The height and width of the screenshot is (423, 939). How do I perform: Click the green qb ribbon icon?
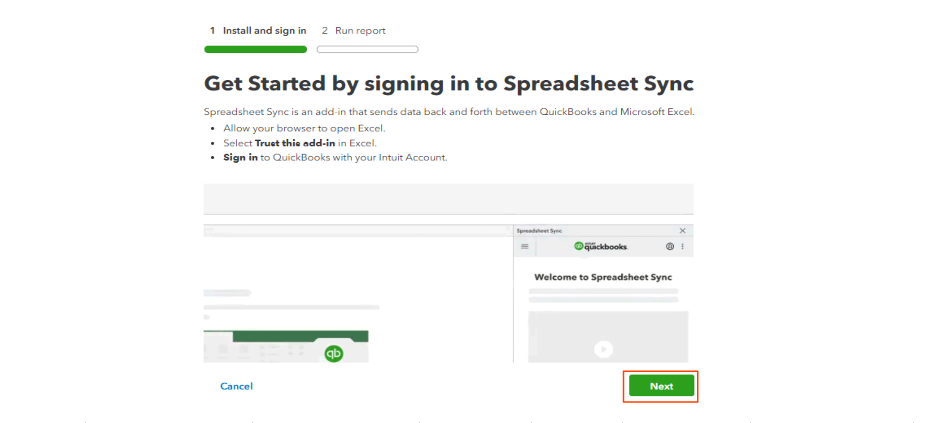334,353
